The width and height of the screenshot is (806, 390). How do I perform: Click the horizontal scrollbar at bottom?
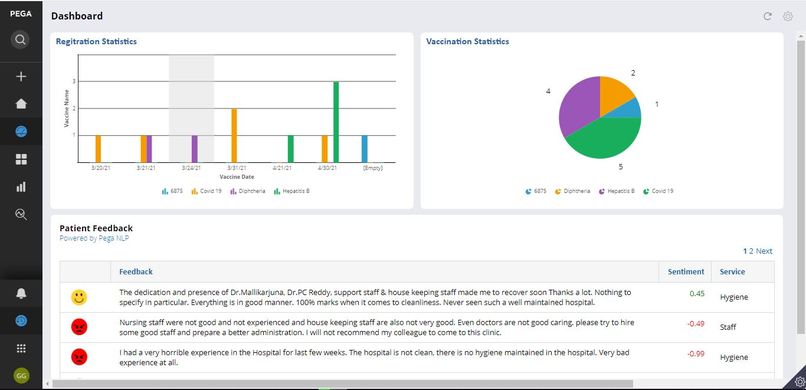(342, 383)
